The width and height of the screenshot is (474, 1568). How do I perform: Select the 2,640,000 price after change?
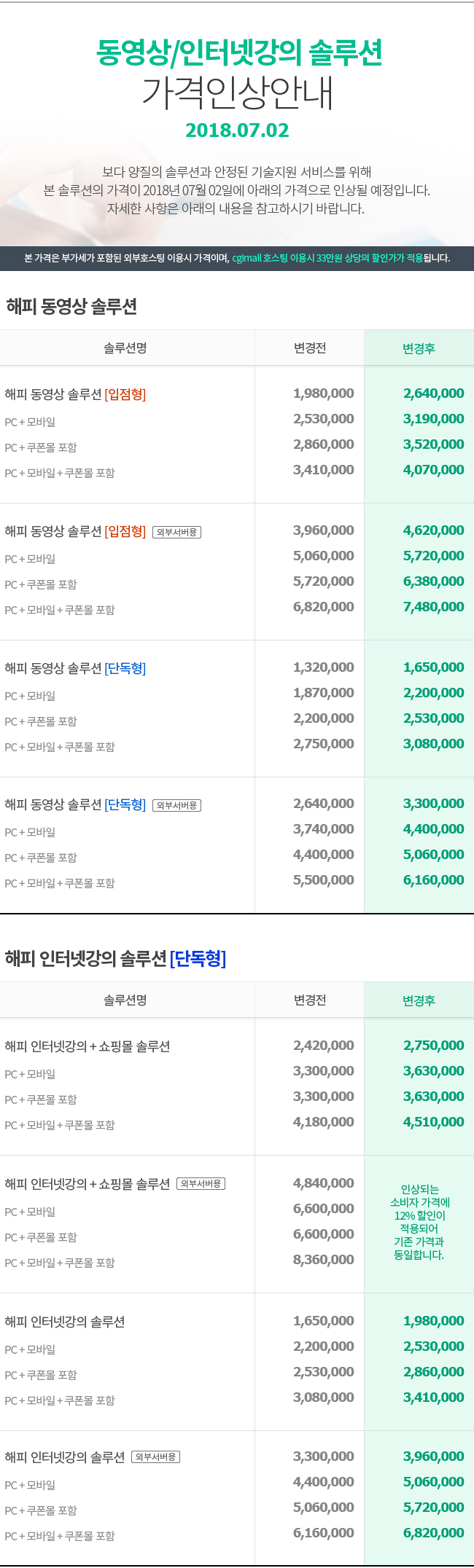tap(434, 393)
